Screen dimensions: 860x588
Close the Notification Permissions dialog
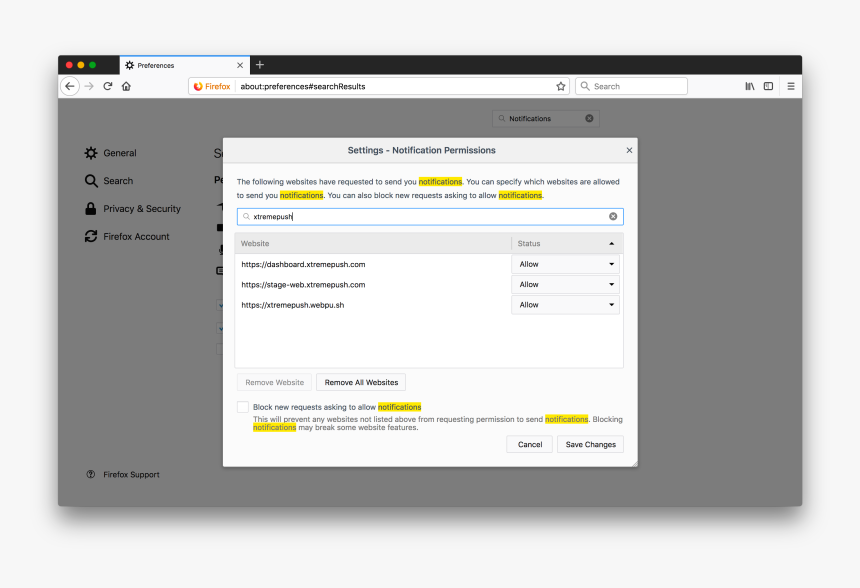click(629, 150)
